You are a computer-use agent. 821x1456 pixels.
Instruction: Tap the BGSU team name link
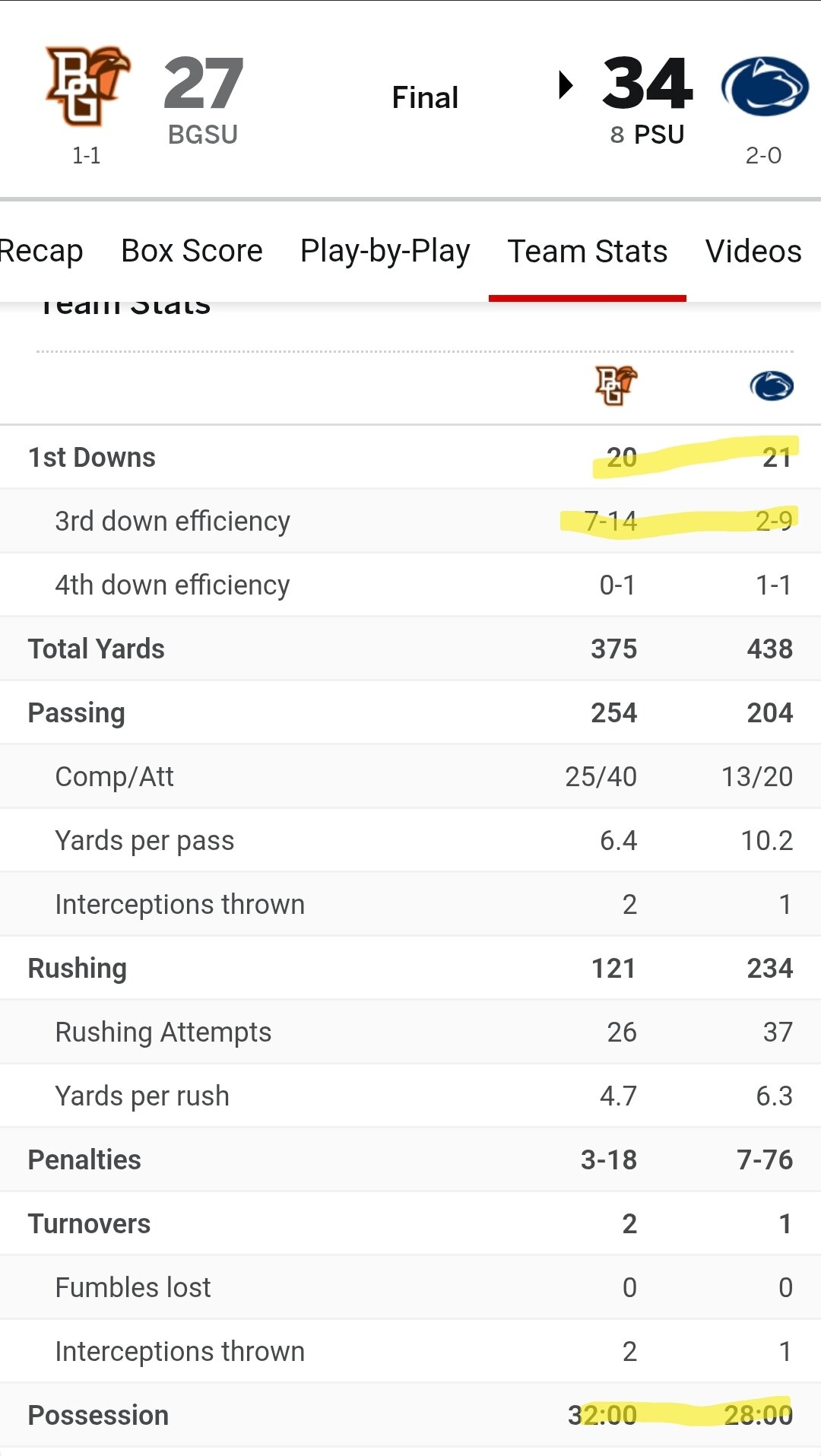(x=203, y=135)
